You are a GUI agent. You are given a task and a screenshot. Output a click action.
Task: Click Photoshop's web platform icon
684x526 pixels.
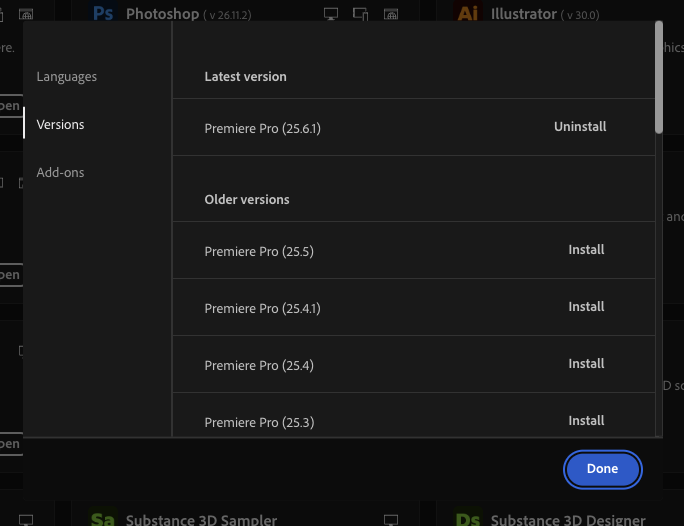pos(391,15)
